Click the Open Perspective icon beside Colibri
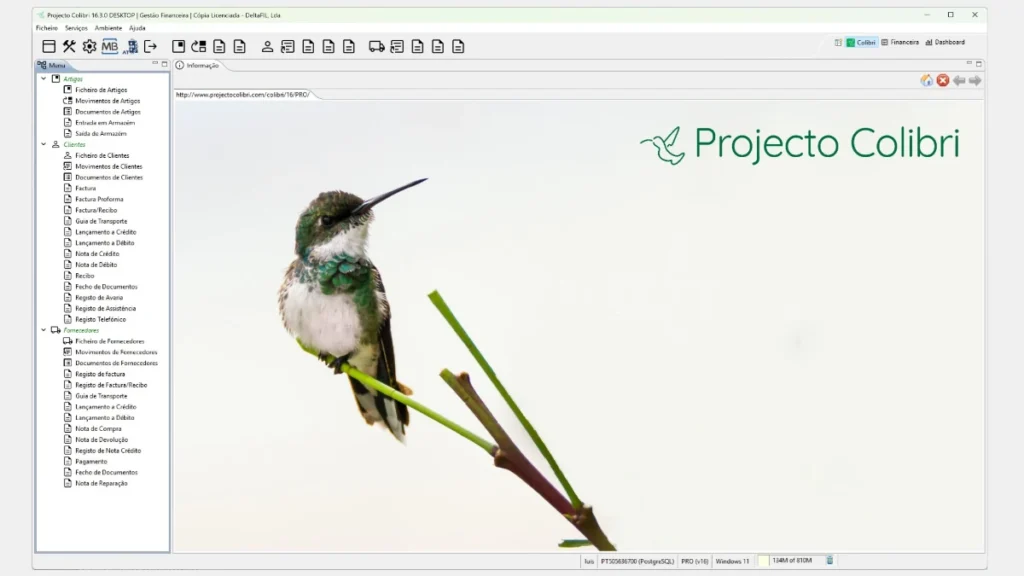The height and width of the screenshot is (576, 1024). (x=838, y=42)
